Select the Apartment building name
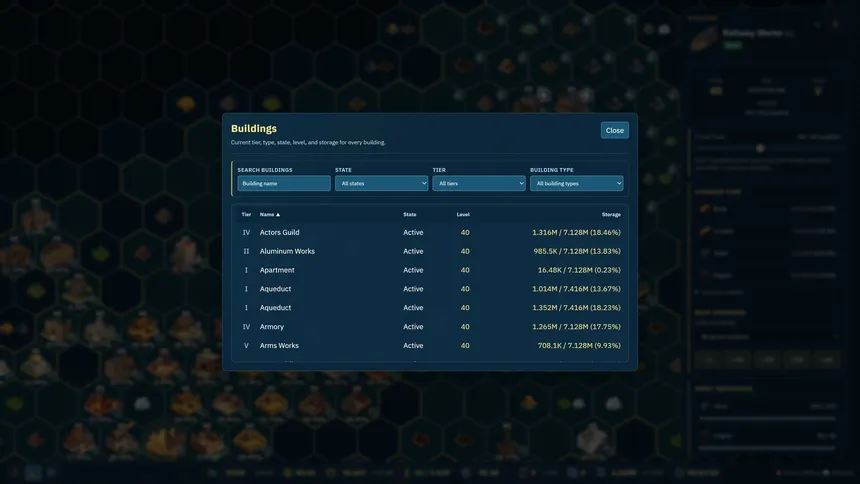Viewport: 860px width, 484px height. [277, 270]
